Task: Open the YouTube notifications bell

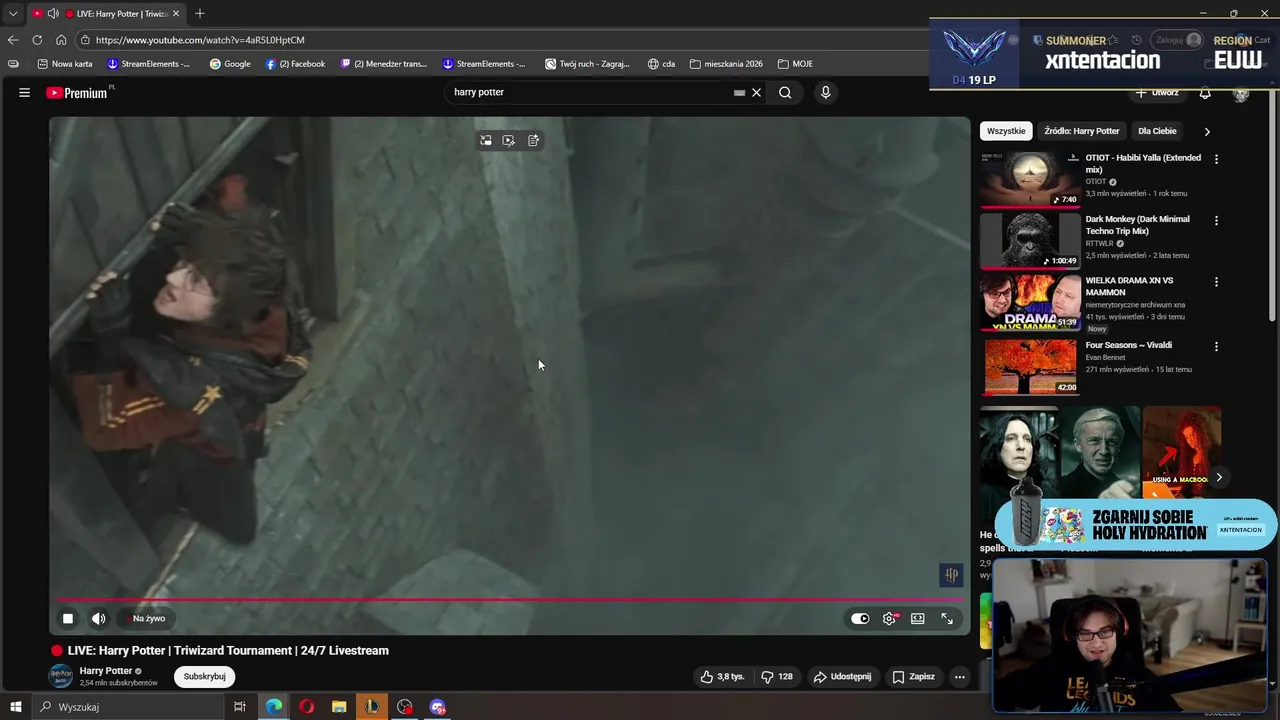Action: (1205, 93)
